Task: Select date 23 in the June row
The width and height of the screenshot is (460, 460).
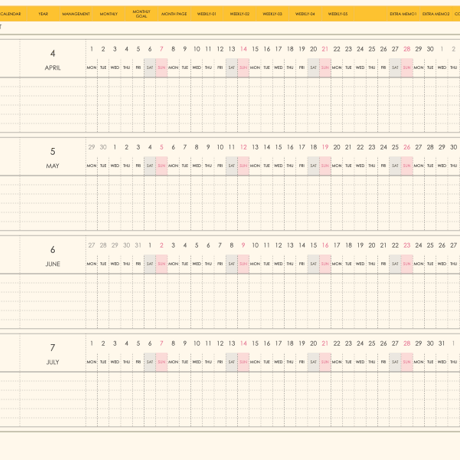Action: (x=407, y=245)
